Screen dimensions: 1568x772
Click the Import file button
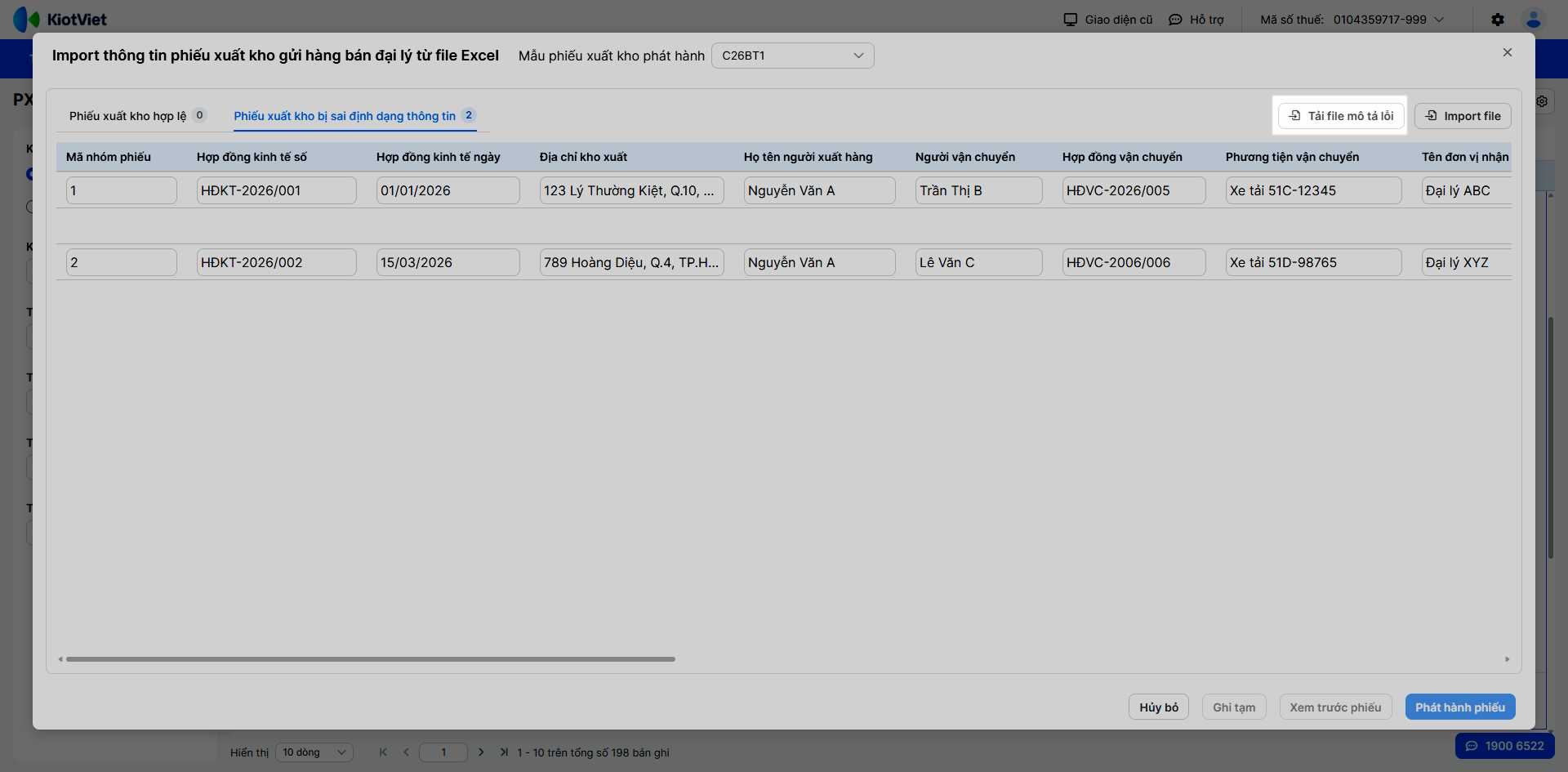click(x=1463, y=116)
